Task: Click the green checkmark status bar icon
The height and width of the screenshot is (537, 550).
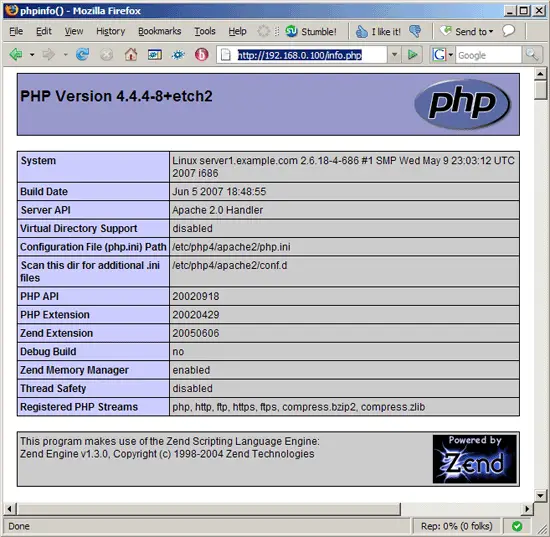Action: click(517, 526)
